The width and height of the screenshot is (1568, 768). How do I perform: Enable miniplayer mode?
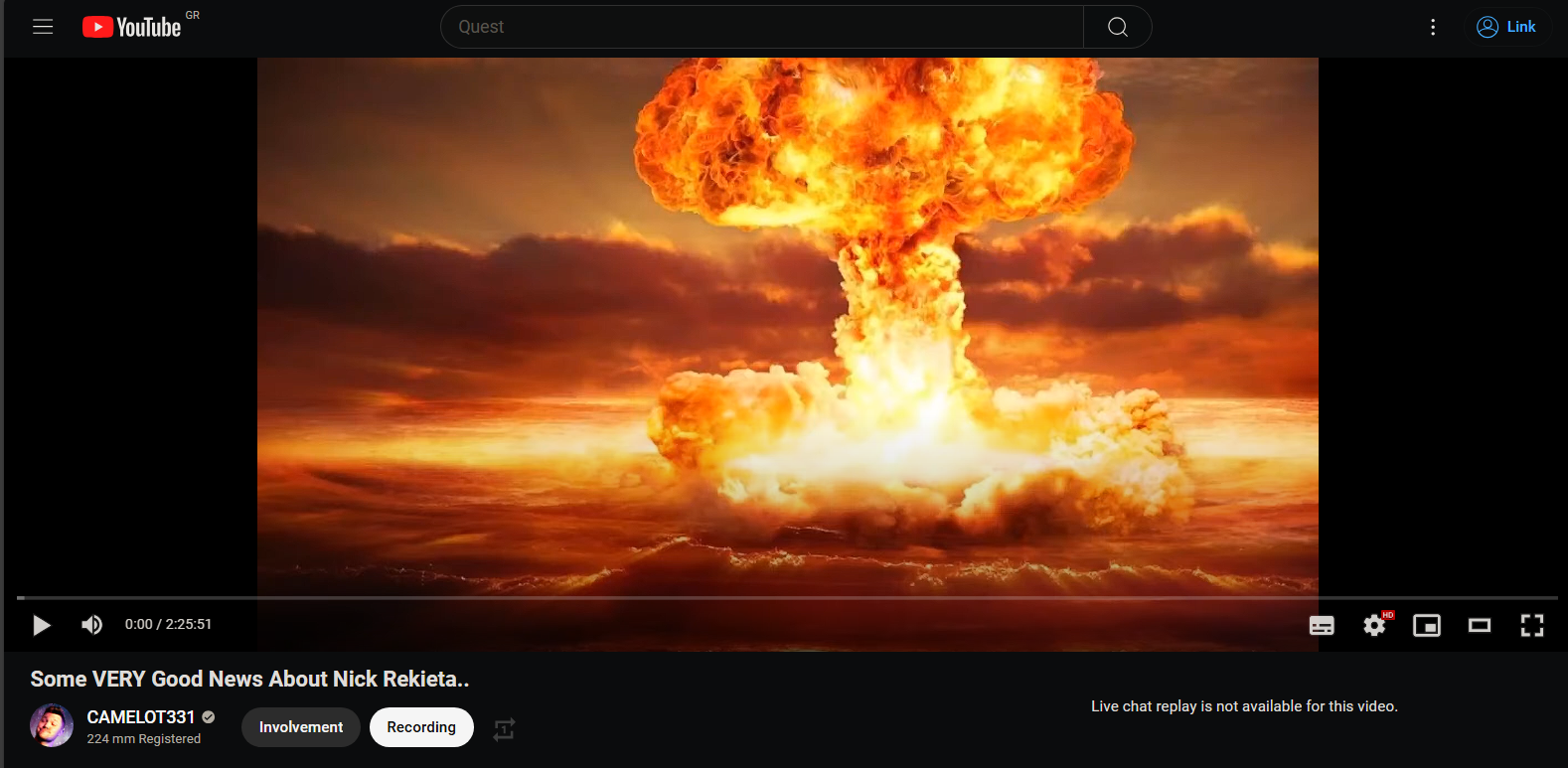(x=1427, y=625)
